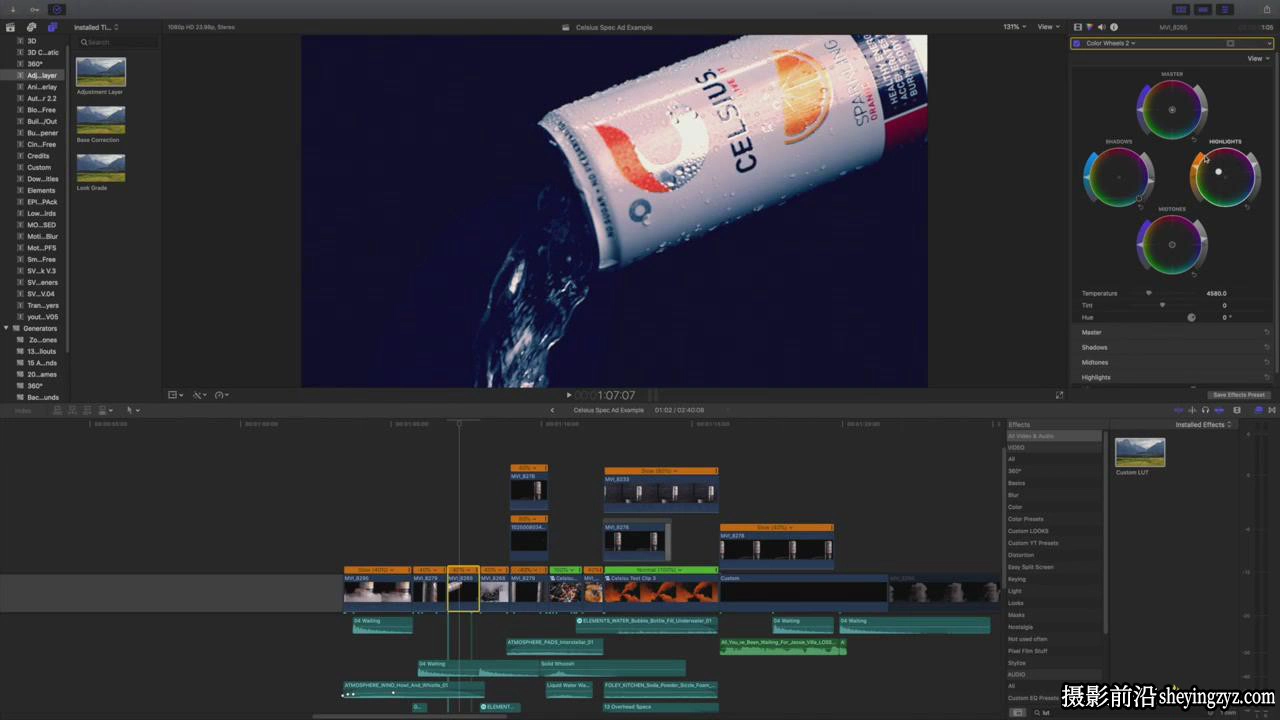Open the Info inspector icon
This screenshot has height=720, width=1280.
pos(1113,27)
